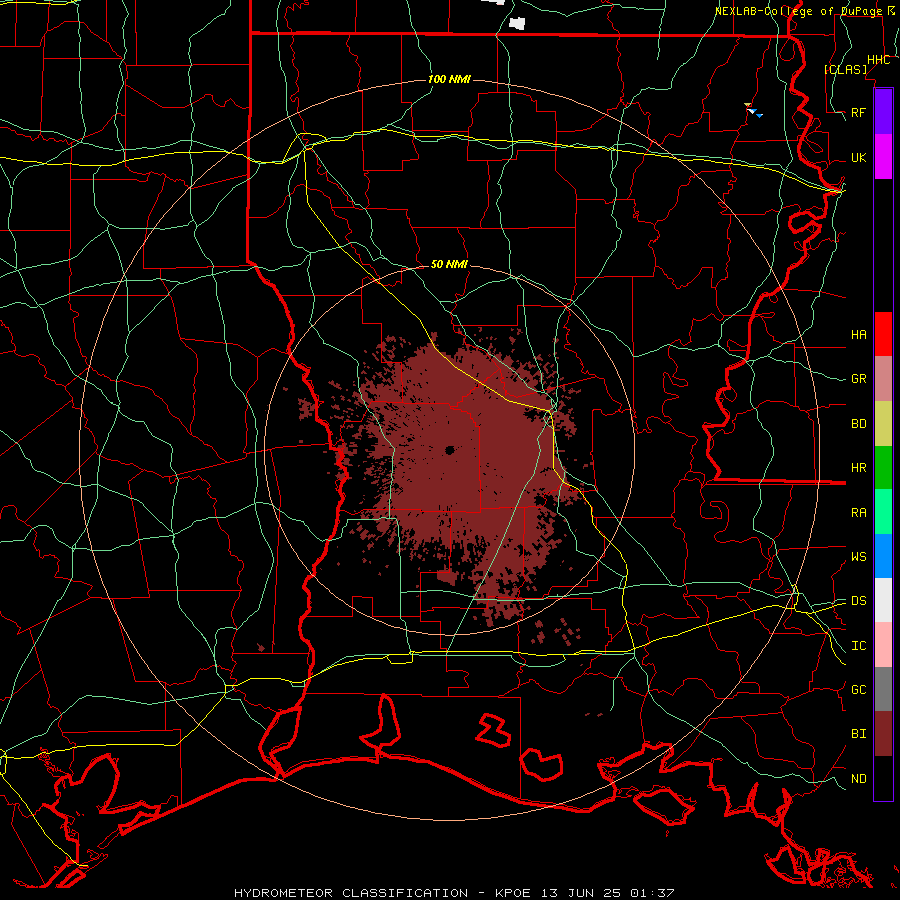The height and width of the screenshot is (900, 900).
Task: Click the UK magenta legend swatch
Action: pos(883,157)
